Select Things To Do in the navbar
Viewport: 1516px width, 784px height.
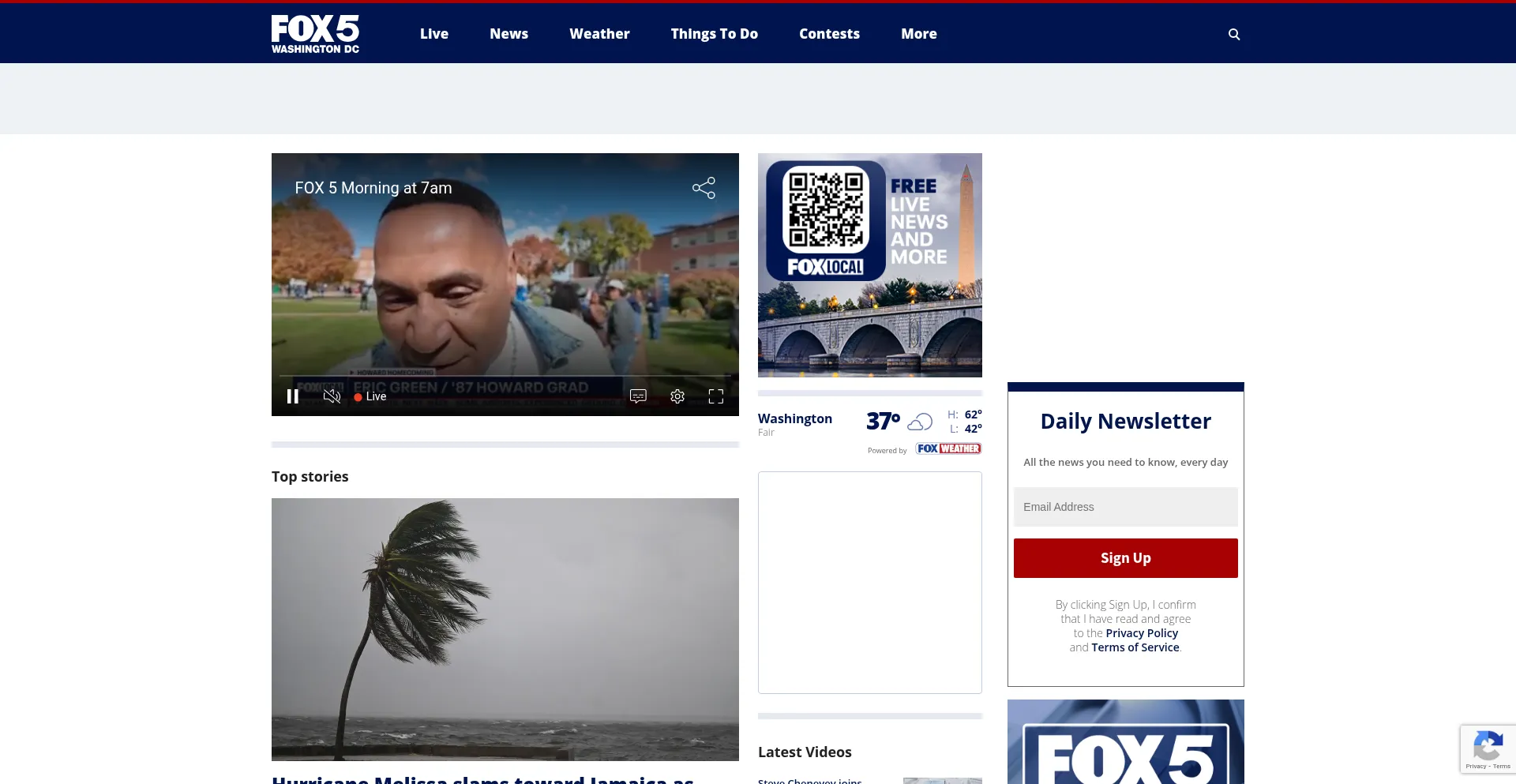pos(714,34)
